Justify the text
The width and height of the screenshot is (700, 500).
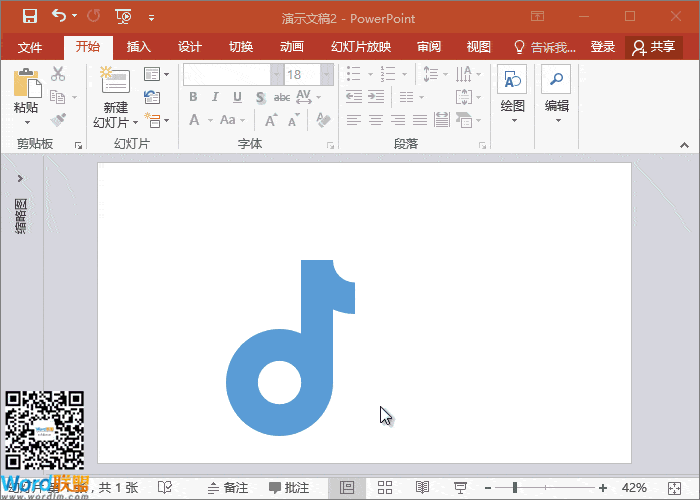click(420, 120)
